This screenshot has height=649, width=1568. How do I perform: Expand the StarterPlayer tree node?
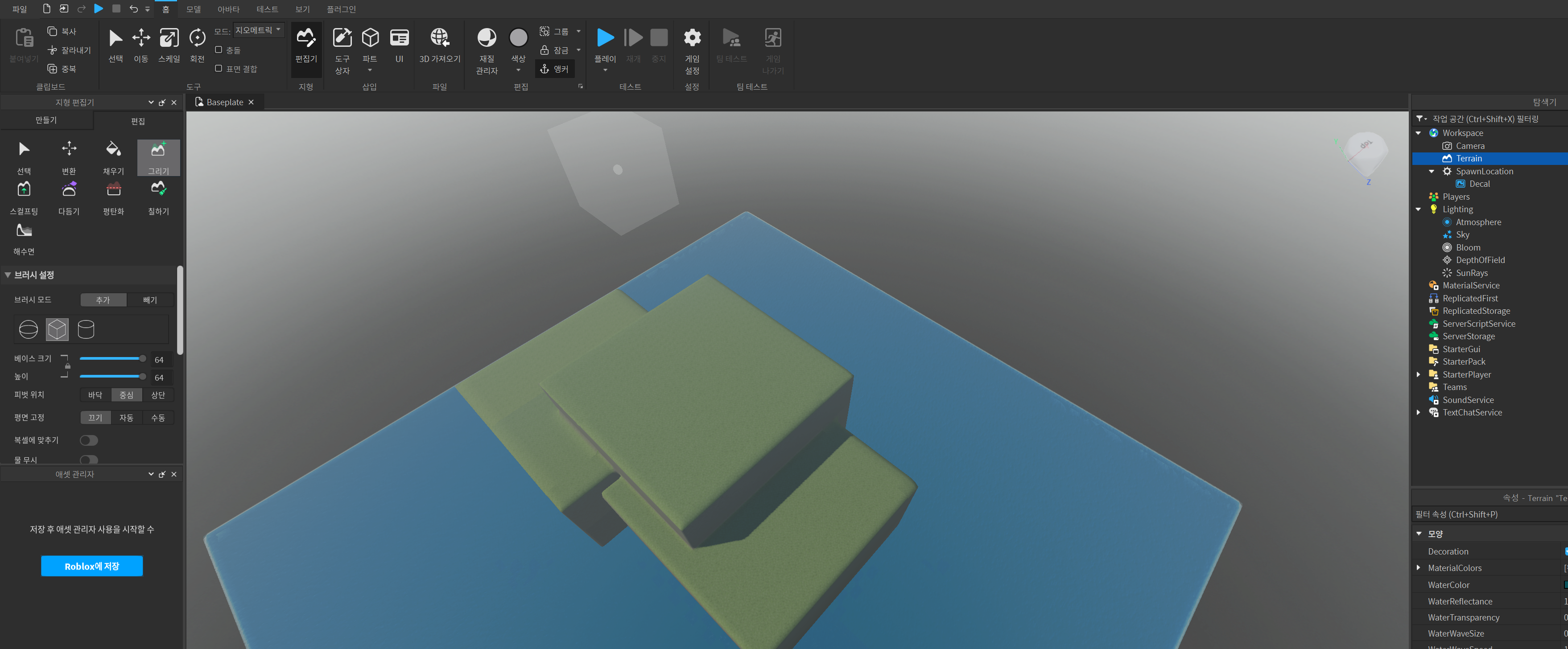click(x=1419, y=375)
